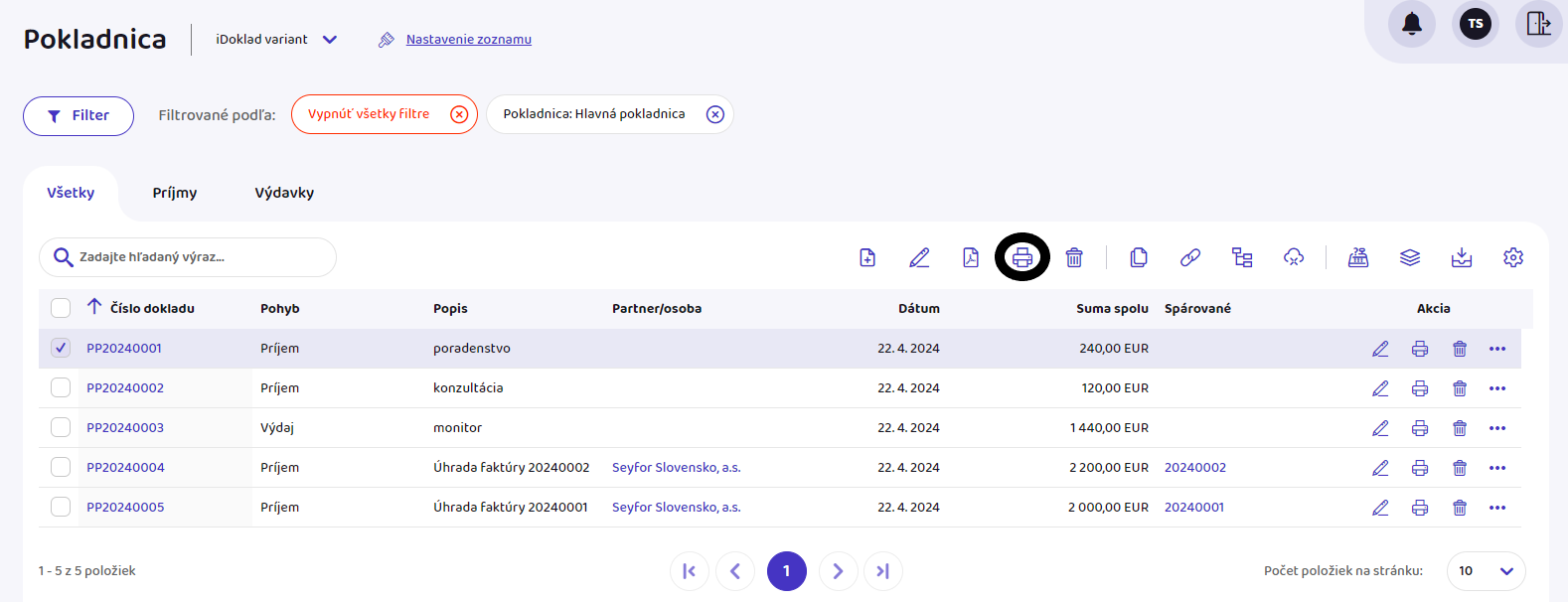Viewport: 1568px width, 602px height.
Task: Click the PDF export icon in toolbar
Action: 971,258
